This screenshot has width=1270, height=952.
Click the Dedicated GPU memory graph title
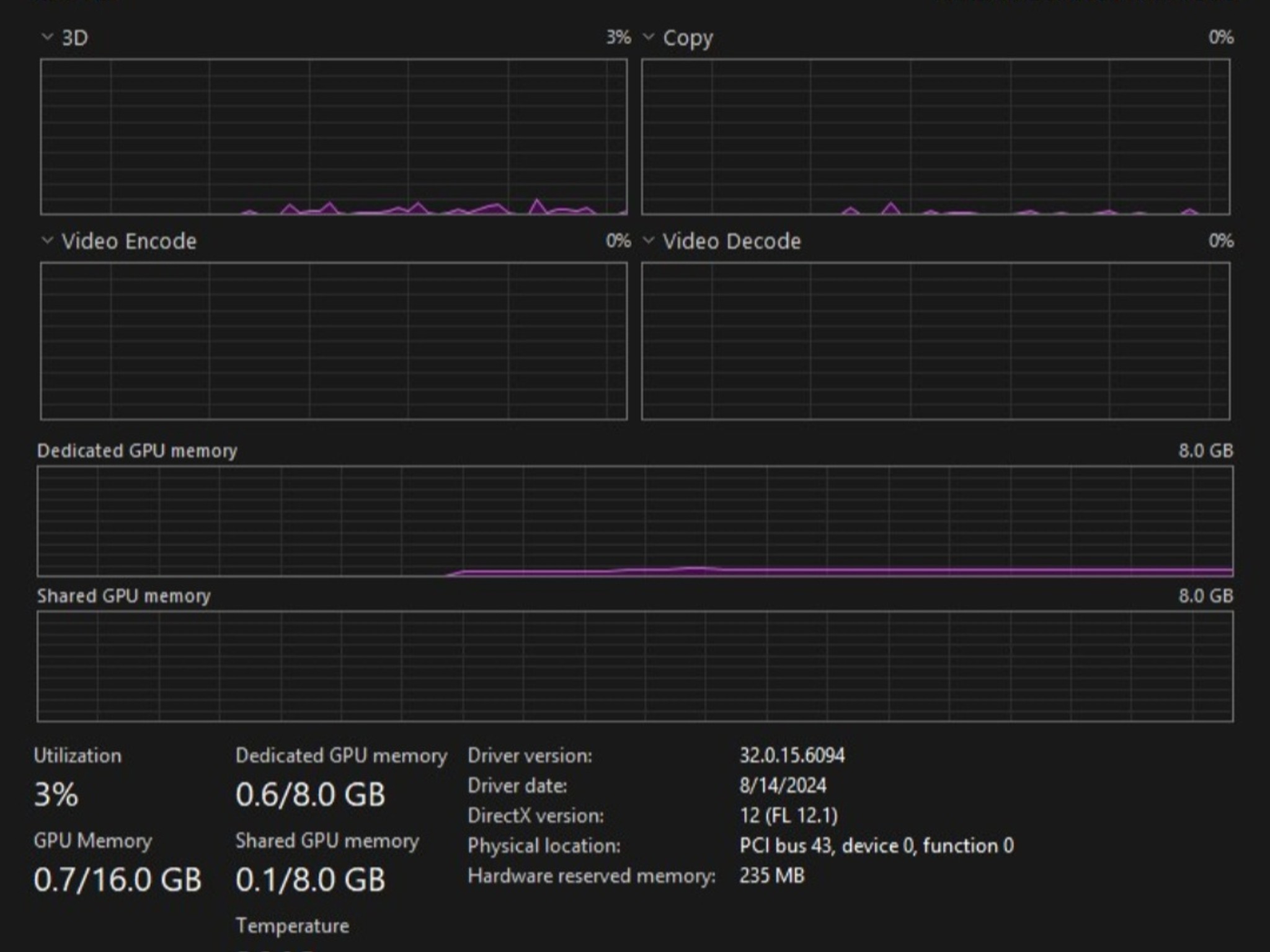click(137, 451)
